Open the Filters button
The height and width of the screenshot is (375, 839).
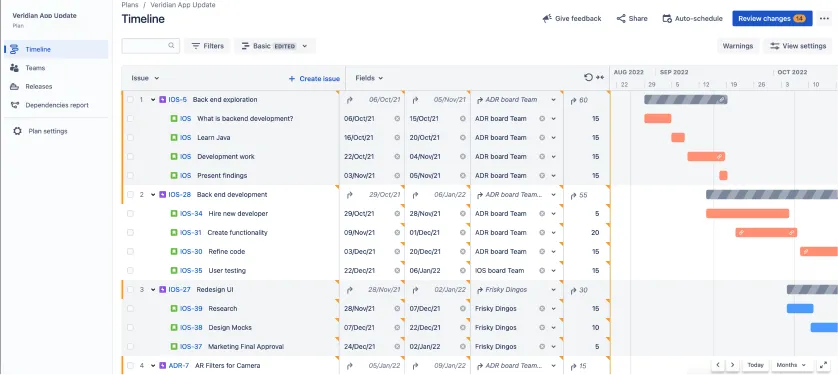click(x=208, y=46)
